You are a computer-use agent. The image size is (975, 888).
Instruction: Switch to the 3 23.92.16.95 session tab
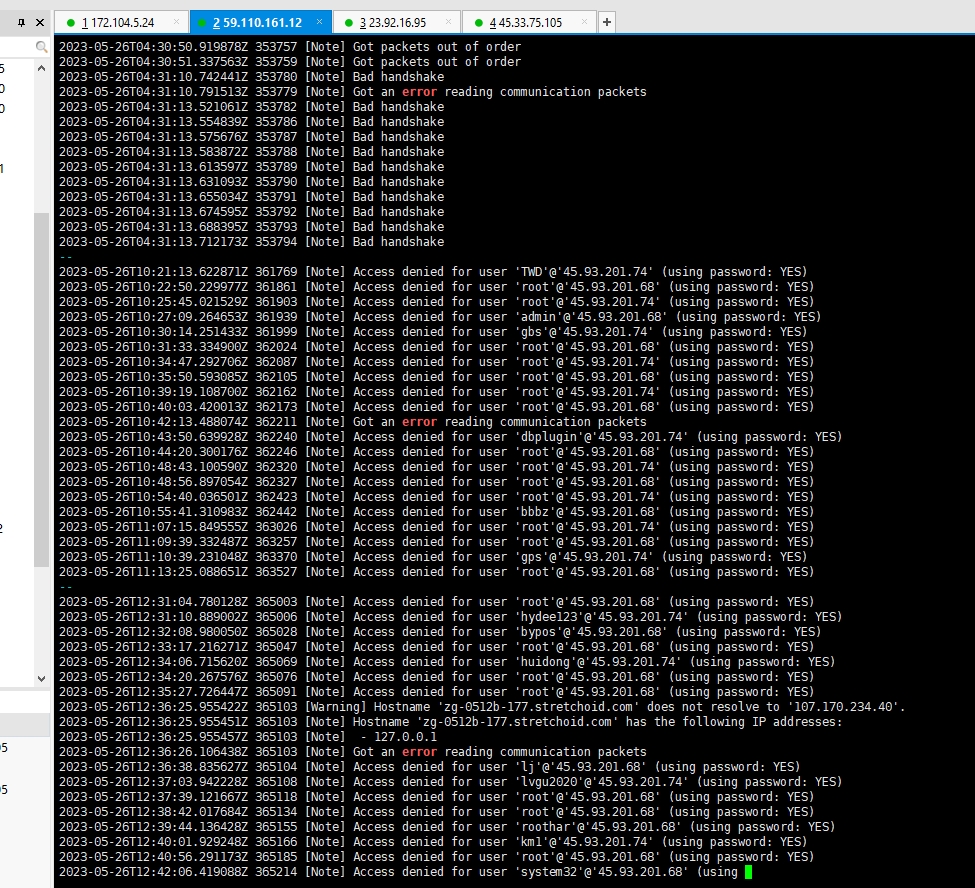[397, 22]
